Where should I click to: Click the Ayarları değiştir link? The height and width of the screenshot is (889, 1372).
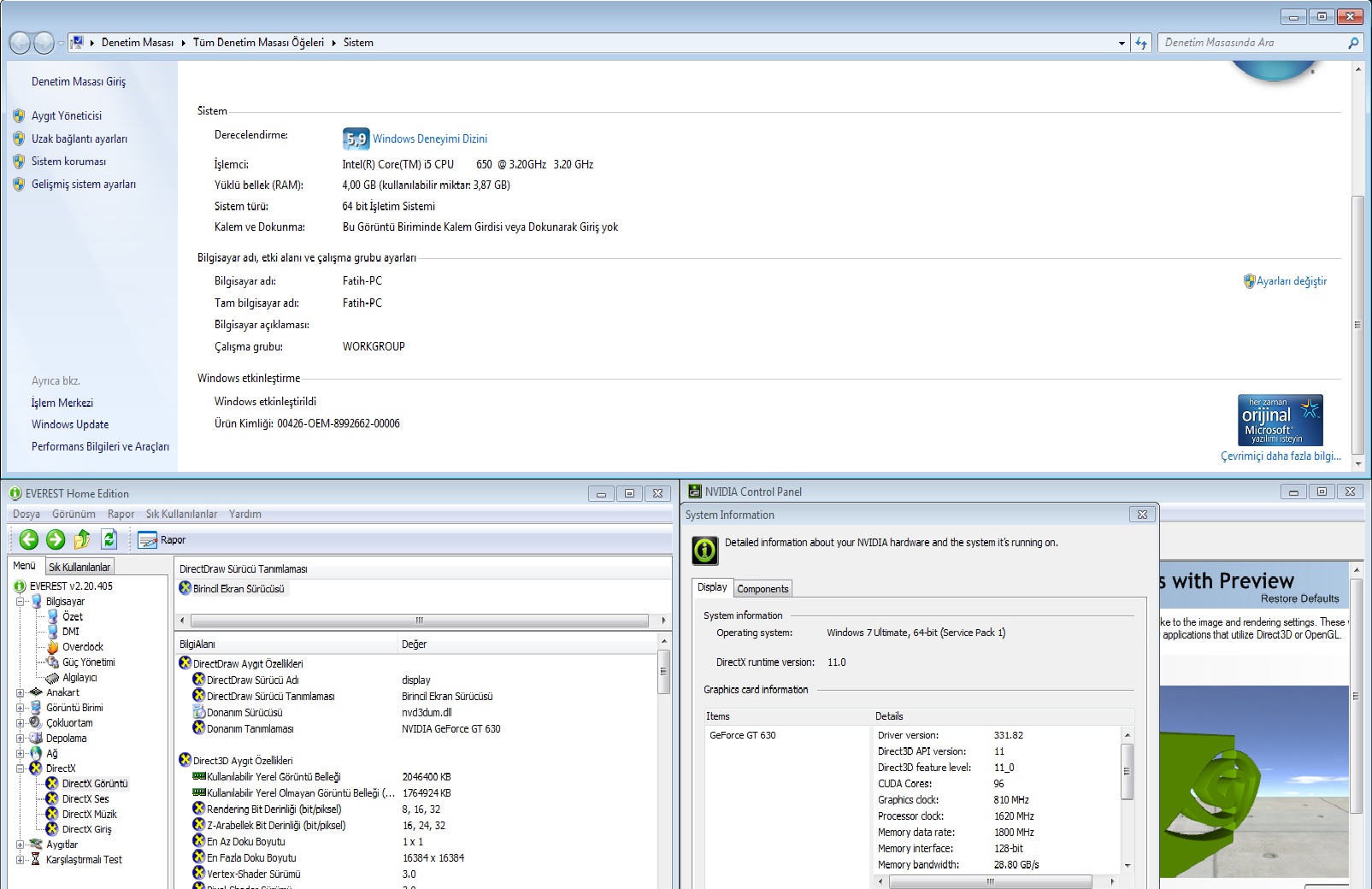1291,281
